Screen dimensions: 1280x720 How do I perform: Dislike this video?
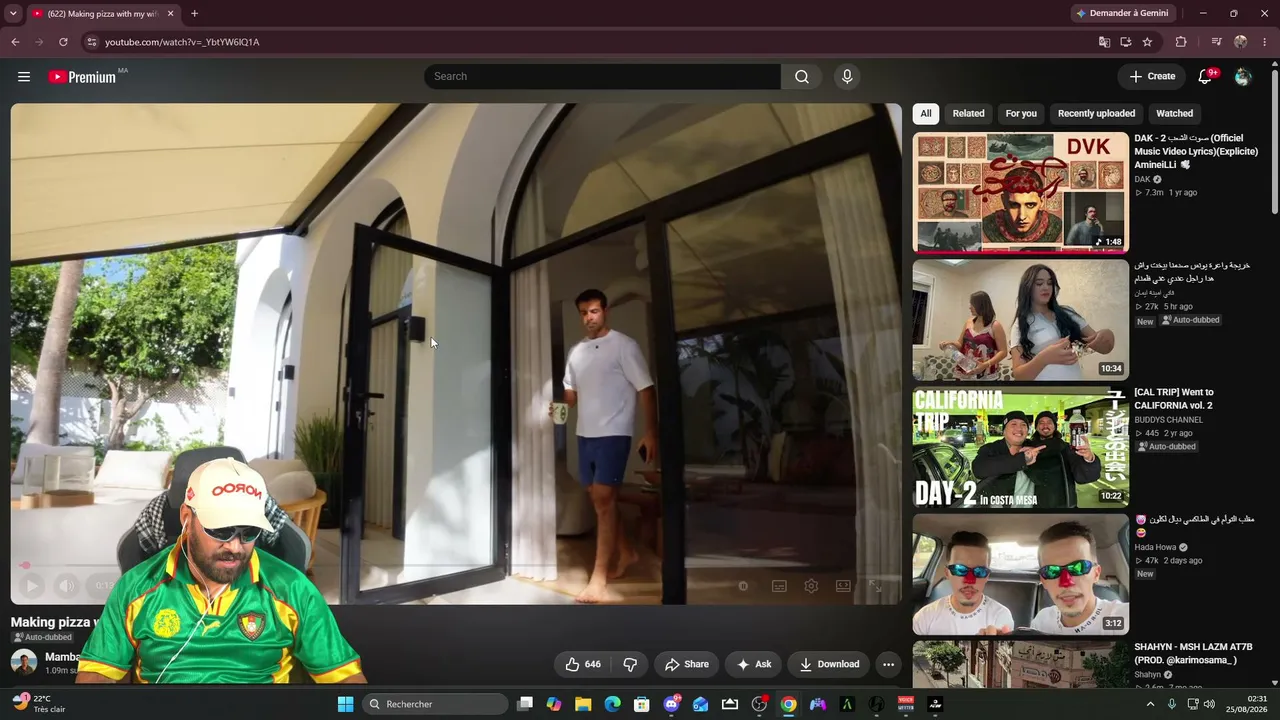pyautogui.click(x=630, y=664)
